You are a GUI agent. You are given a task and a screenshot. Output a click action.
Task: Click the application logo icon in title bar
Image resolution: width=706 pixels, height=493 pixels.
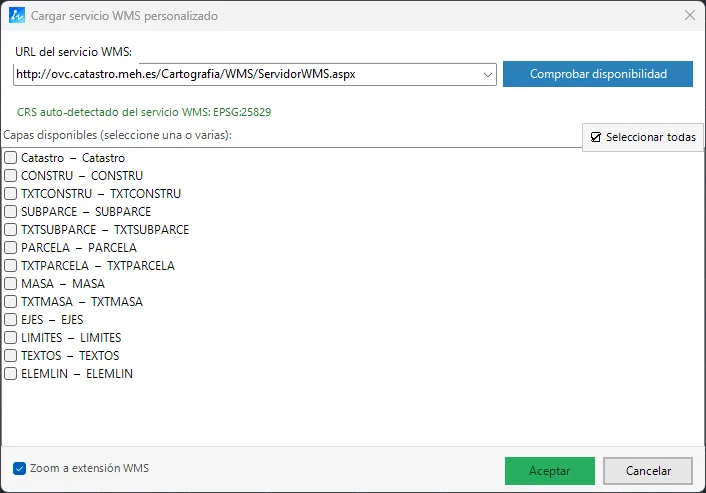click(x=17, y=15)
